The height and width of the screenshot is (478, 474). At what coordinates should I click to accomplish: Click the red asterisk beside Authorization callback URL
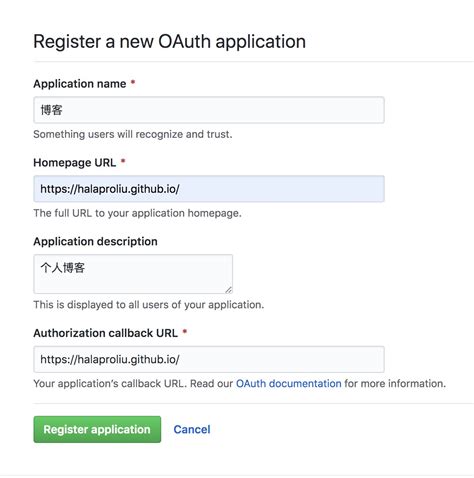(x=185, y=331)
